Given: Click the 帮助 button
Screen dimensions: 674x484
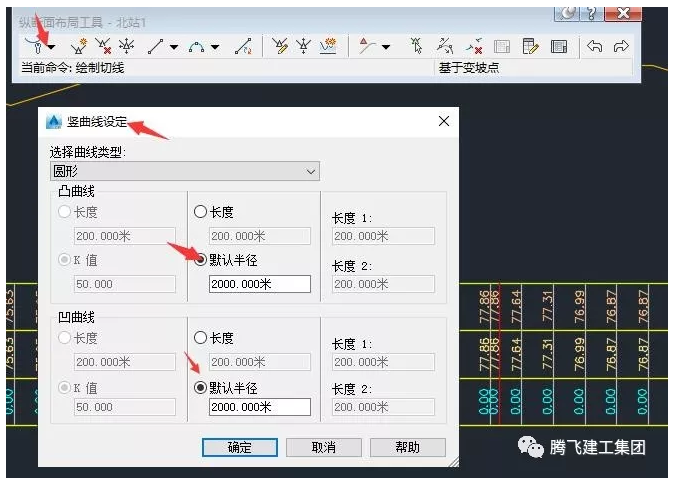Looking at the screenshot, I should (407, 447).
